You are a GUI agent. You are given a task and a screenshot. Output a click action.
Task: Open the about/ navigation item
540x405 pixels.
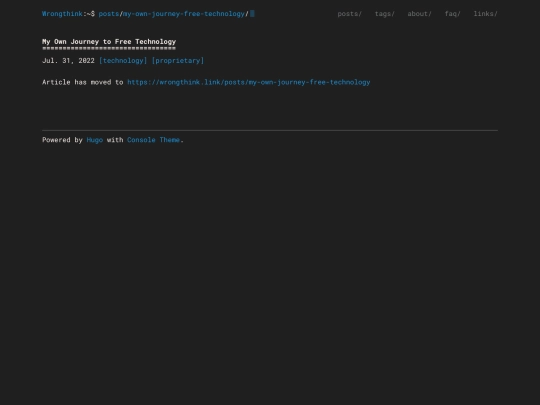(x=419, y=14)
